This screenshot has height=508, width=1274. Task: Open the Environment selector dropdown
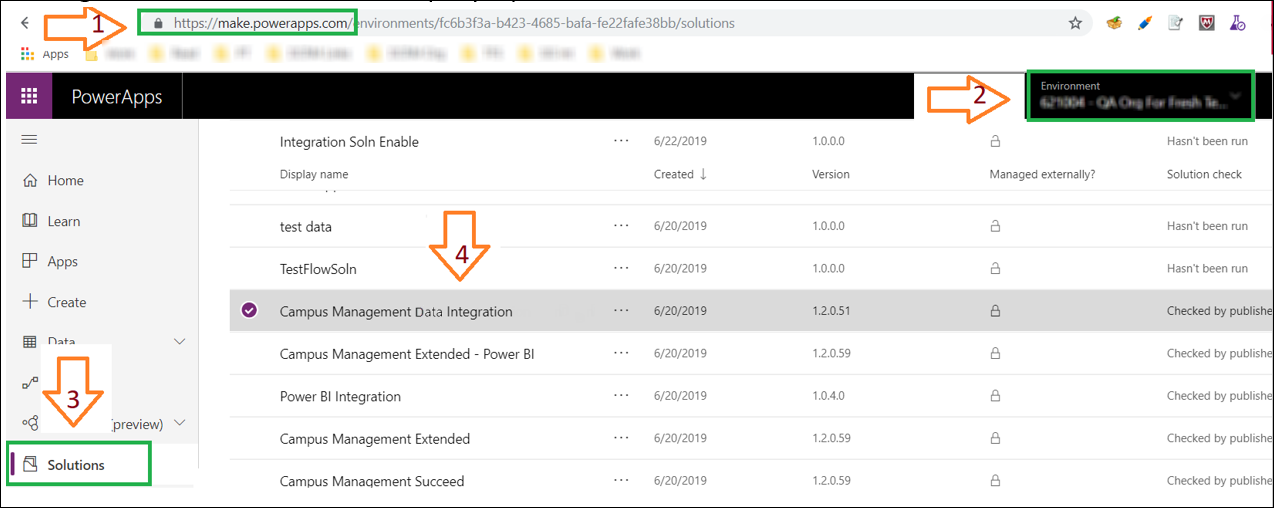click(x=1139, y=95)
